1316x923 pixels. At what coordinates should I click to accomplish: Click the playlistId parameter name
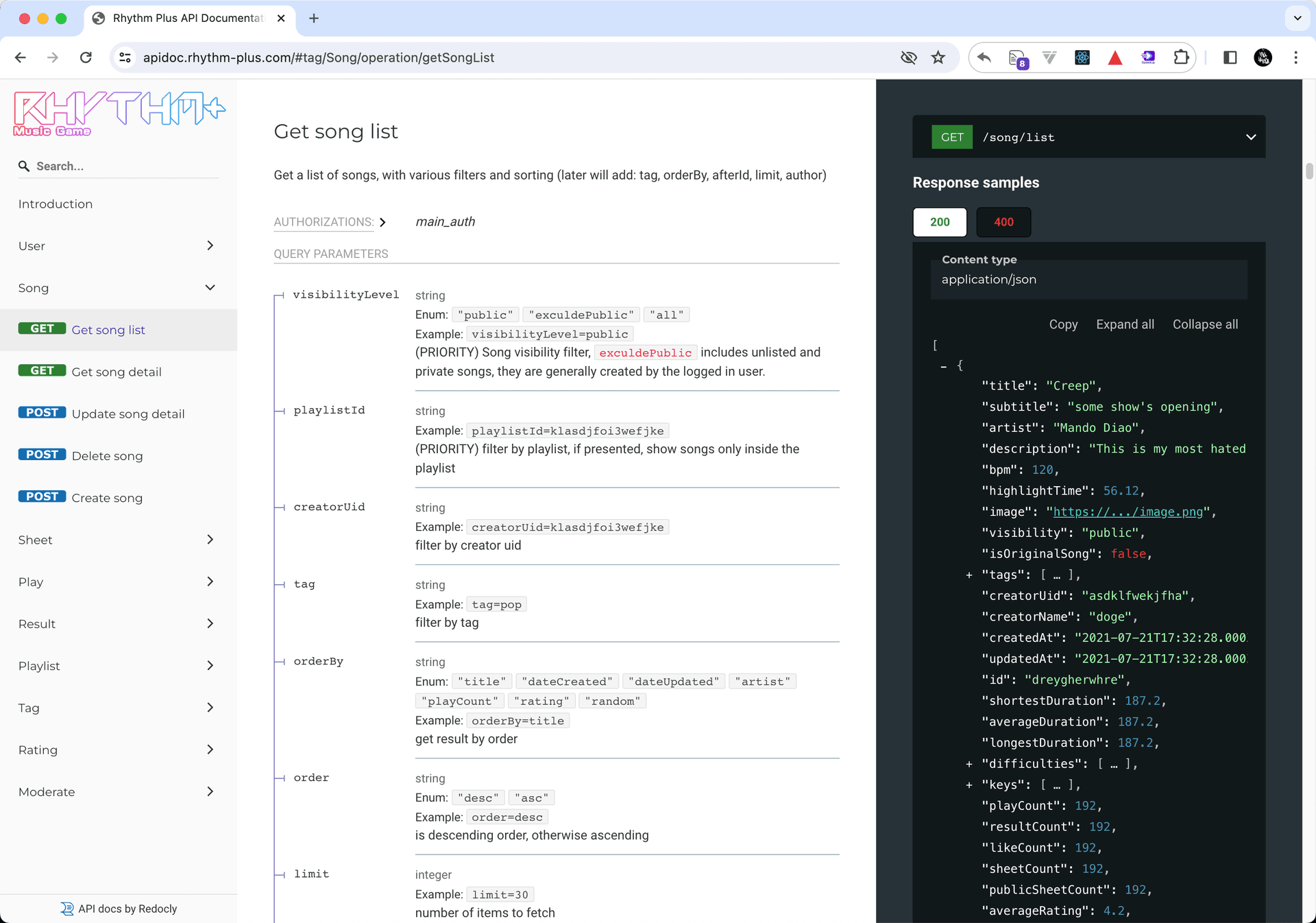(329, 411)
